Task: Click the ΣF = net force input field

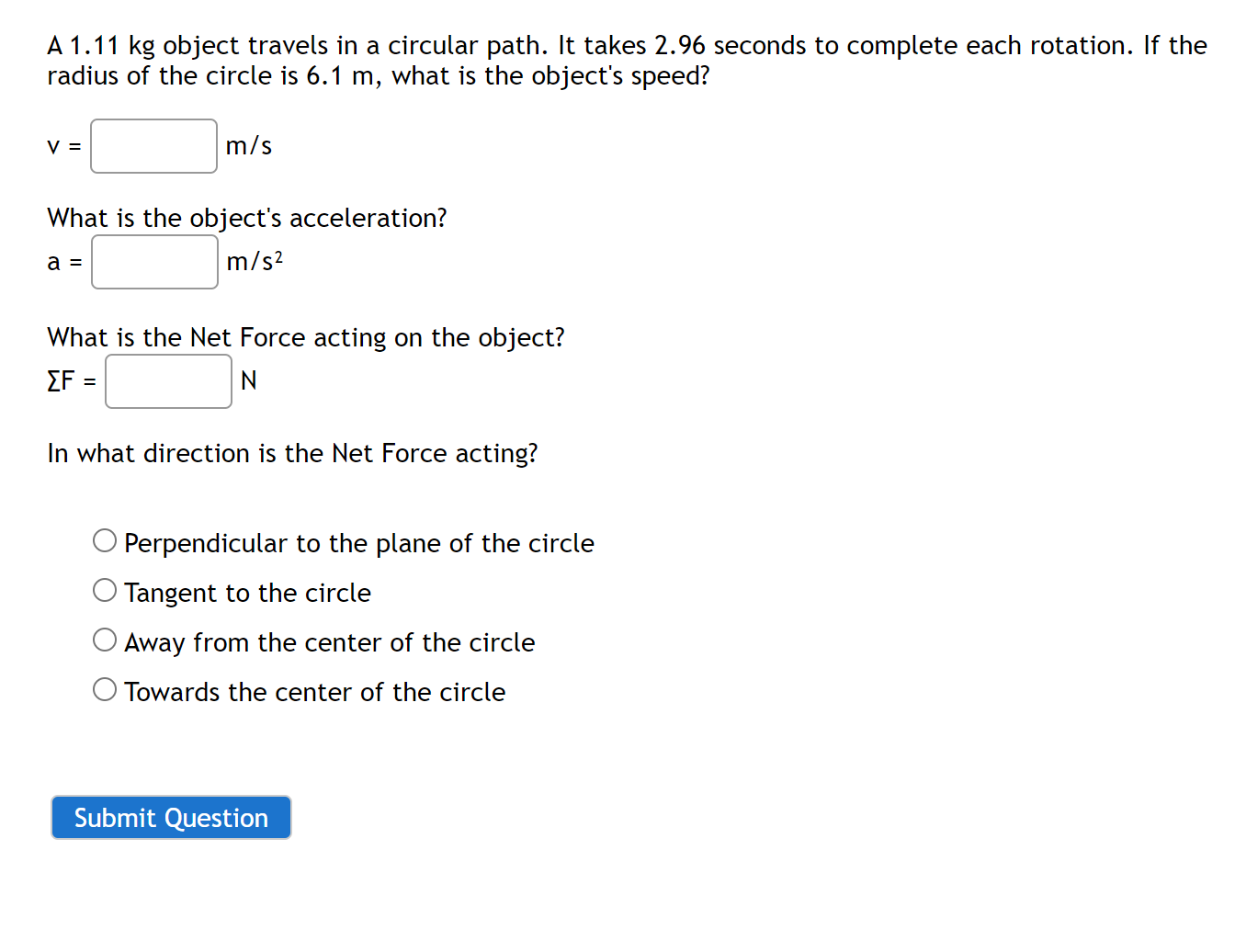Action: pyautogui.click(x=167, y=380)
